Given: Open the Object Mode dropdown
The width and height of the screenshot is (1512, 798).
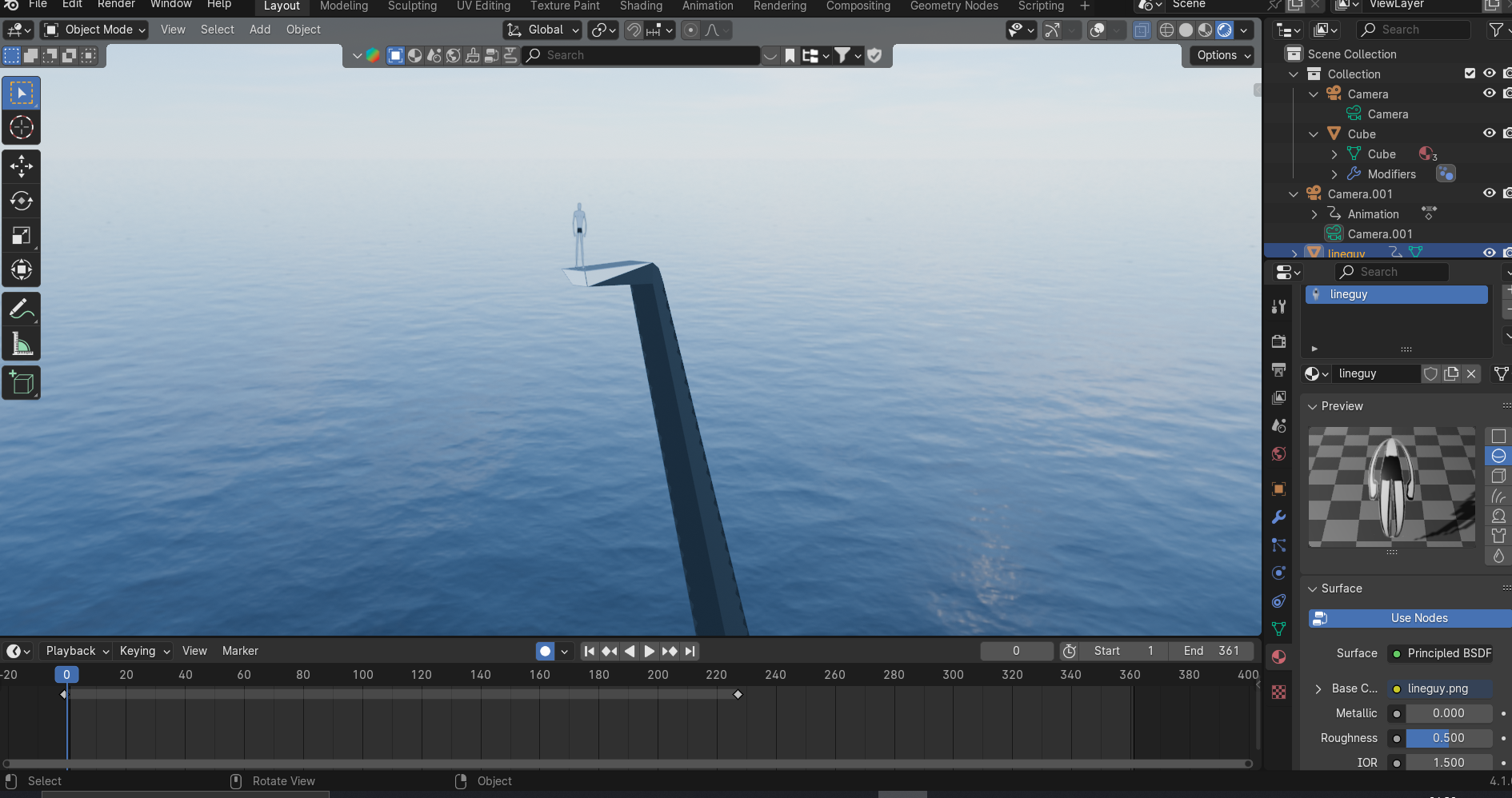Looking at the screenshot, I should tap(95, 30).
